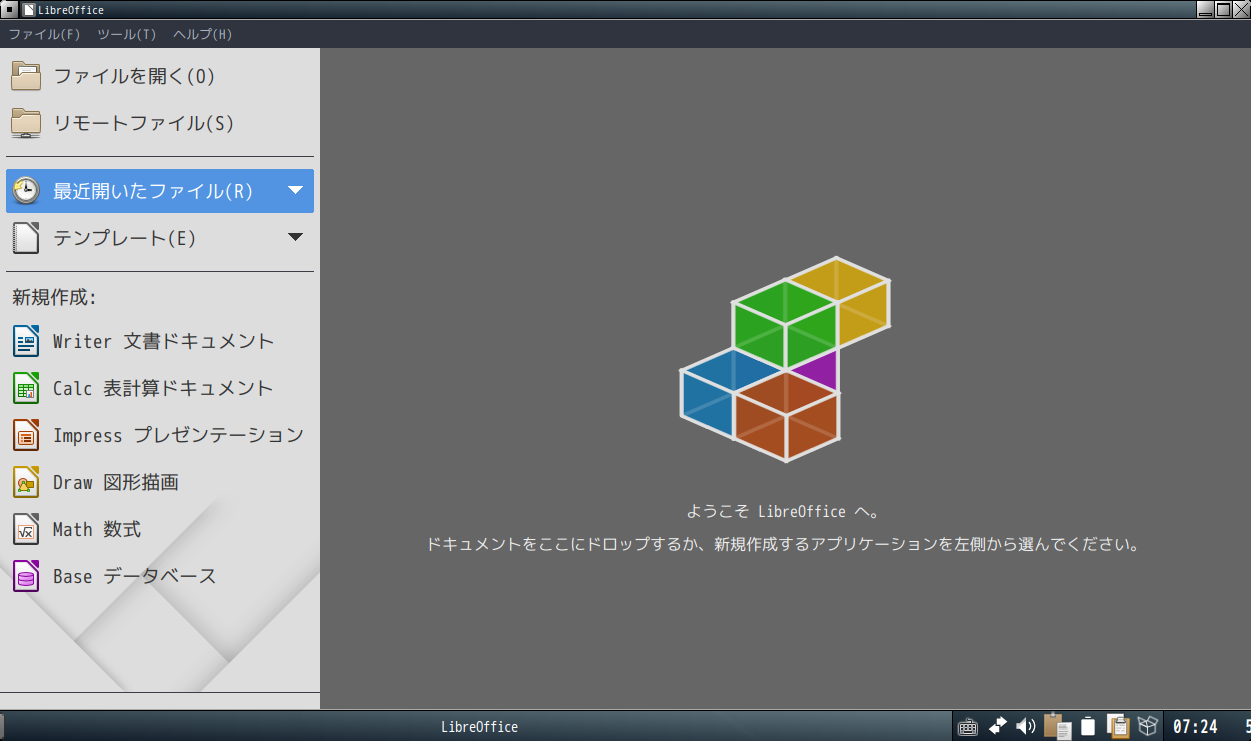The image size is (1251, 741).
Task: Click the 07:24 taskbar clock
Action: coord(1195,727)
